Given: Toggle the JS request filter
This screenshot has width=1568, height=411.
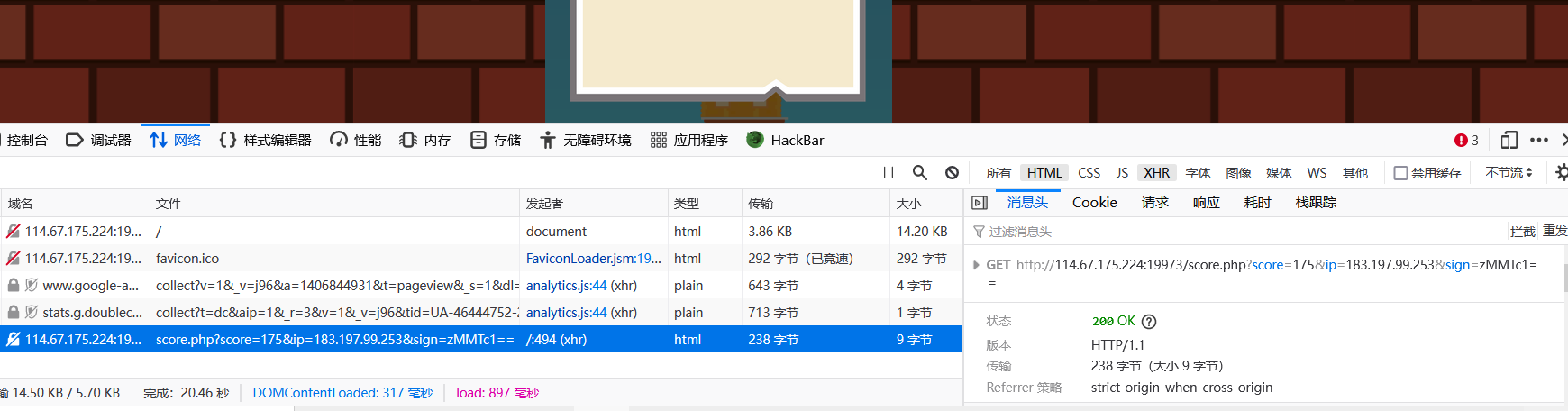Looking at the screenshot, I should [1122, 173].
